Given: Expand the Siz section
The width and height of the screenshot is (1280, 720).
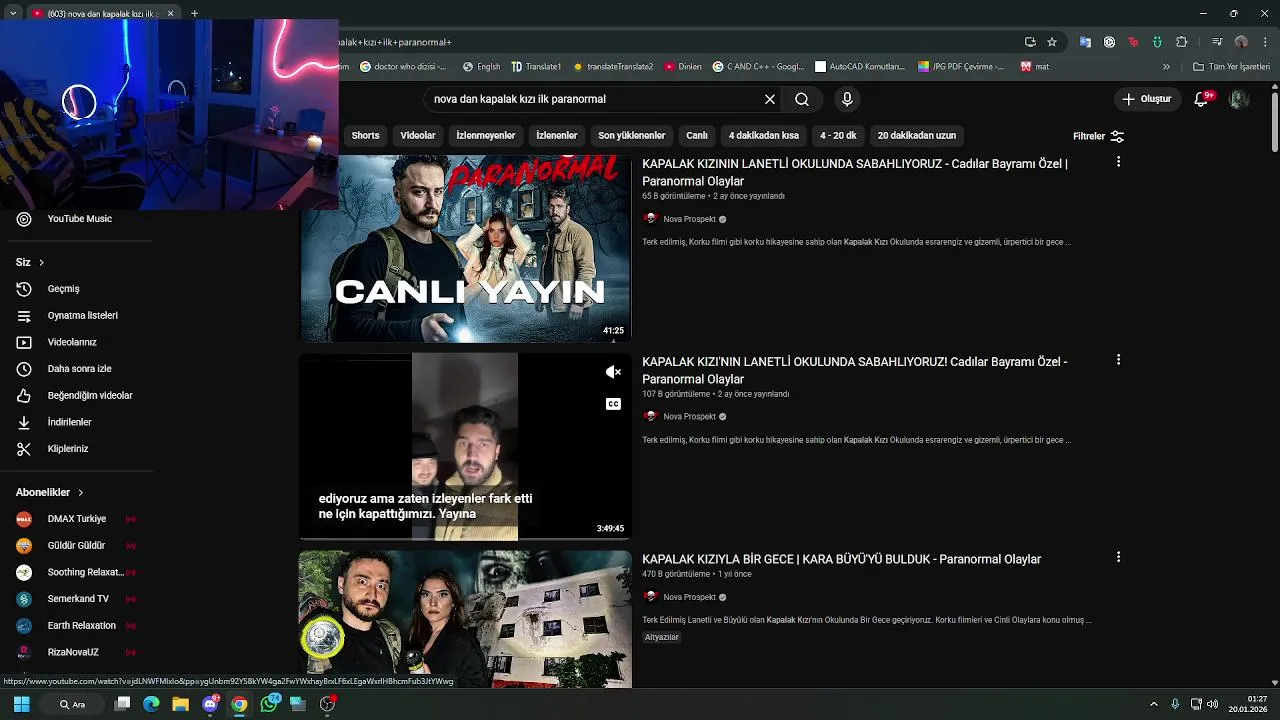Looking at the screenshot, I should click(x=30, y=262).
